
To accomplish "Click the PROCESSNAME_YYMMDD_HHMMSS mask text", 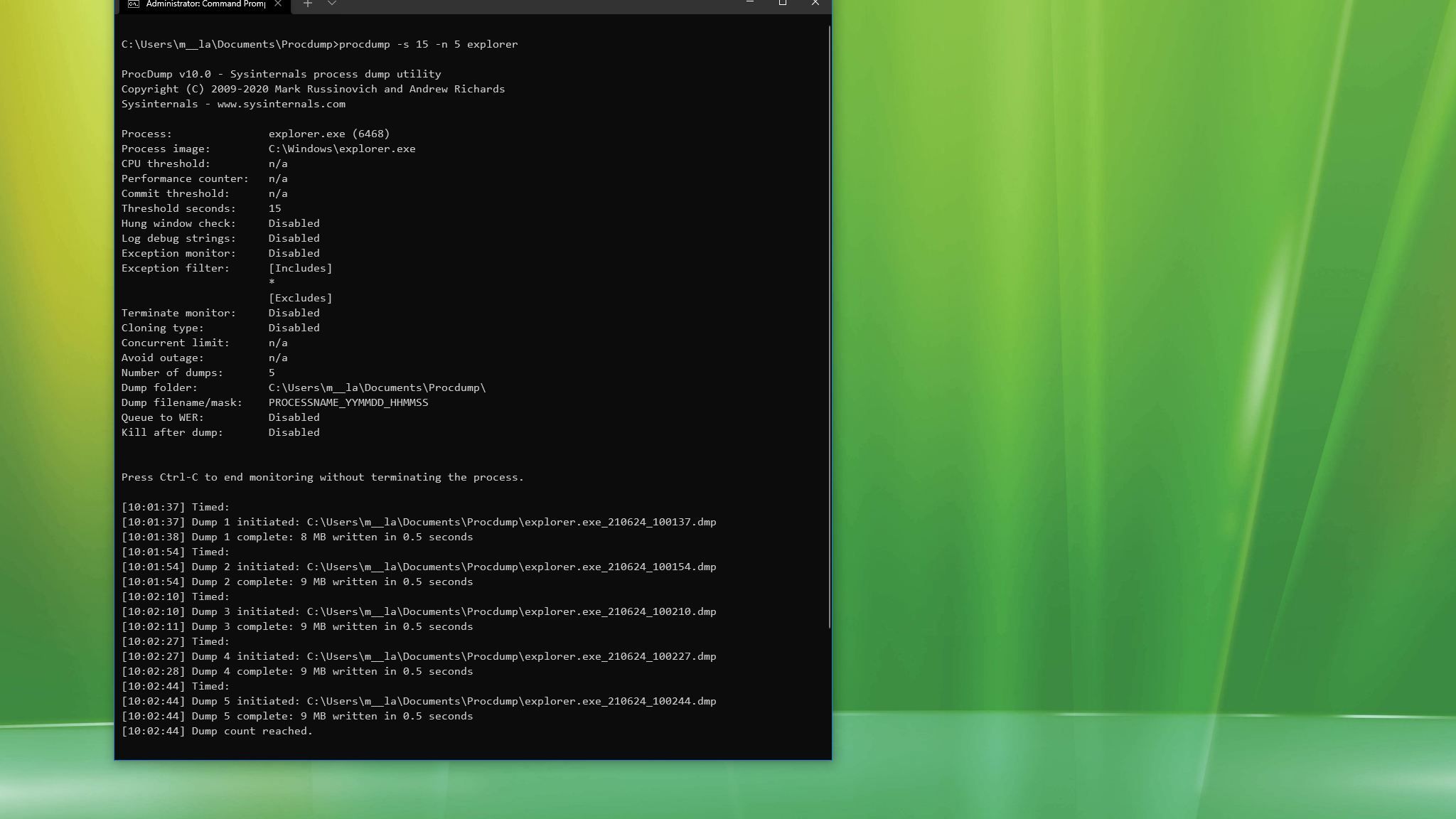I will coord(348,402).
